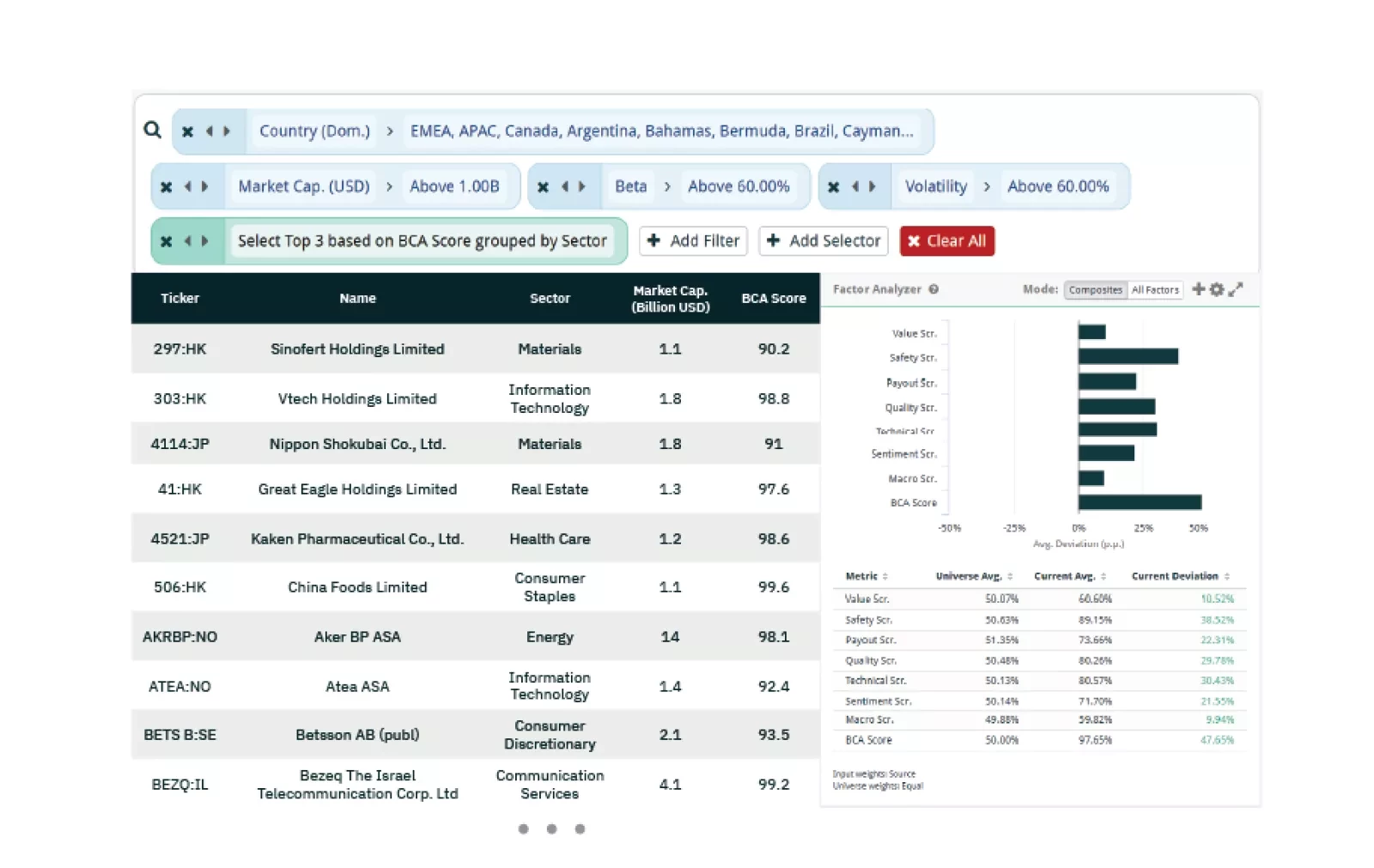Switch mode to All Factors
The height and width of the screenshot is (868, 1374).
point(1155,290)
